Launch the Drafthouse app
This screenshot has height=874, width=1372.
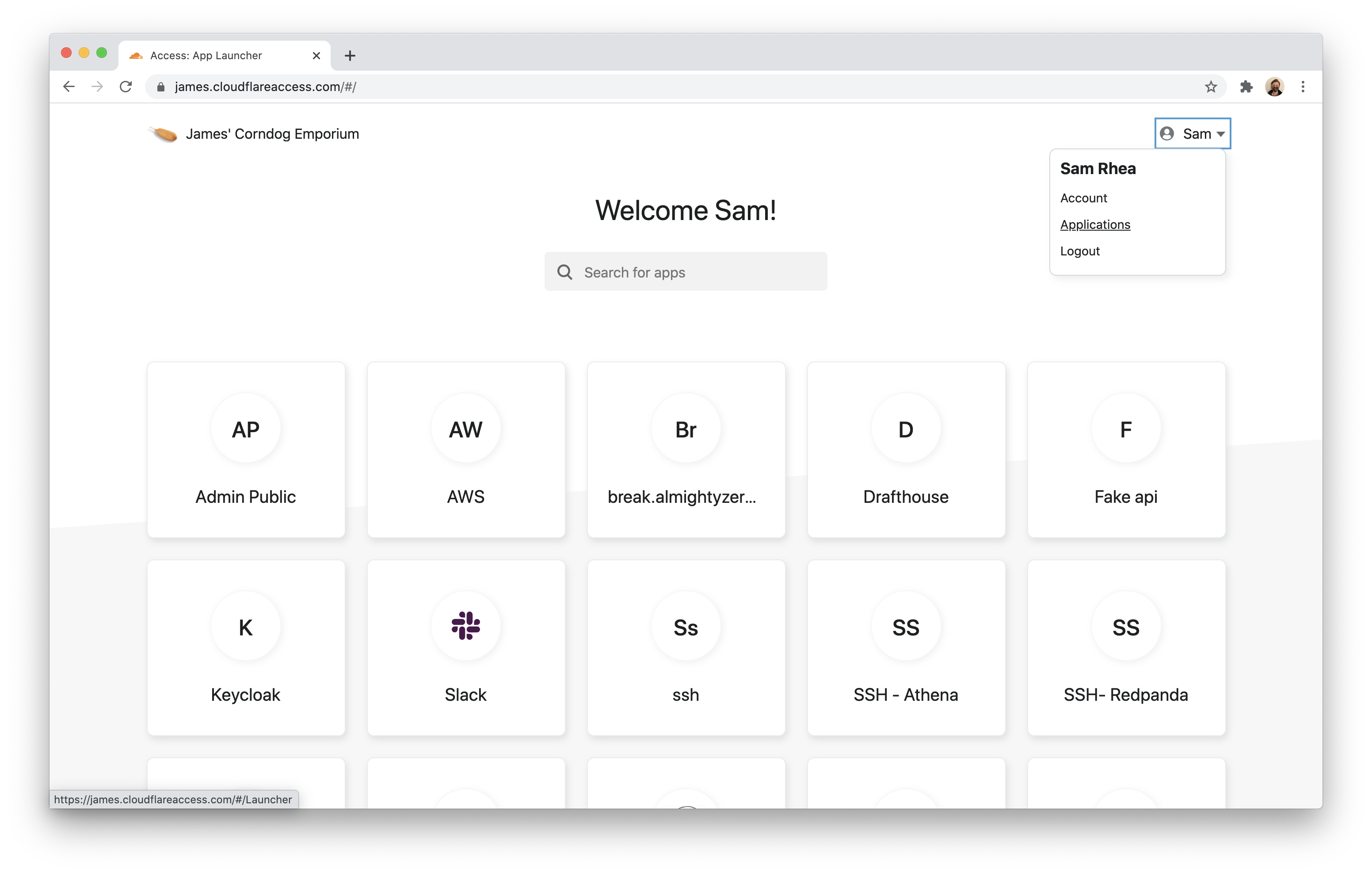tap(905, 449)
